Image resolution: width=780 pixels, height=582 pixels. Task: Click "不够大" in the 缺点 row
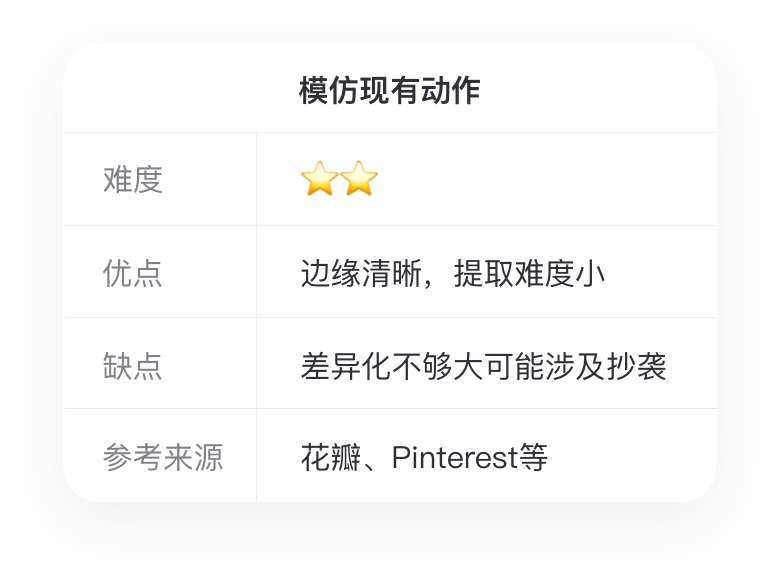click(x=437, y=365)
